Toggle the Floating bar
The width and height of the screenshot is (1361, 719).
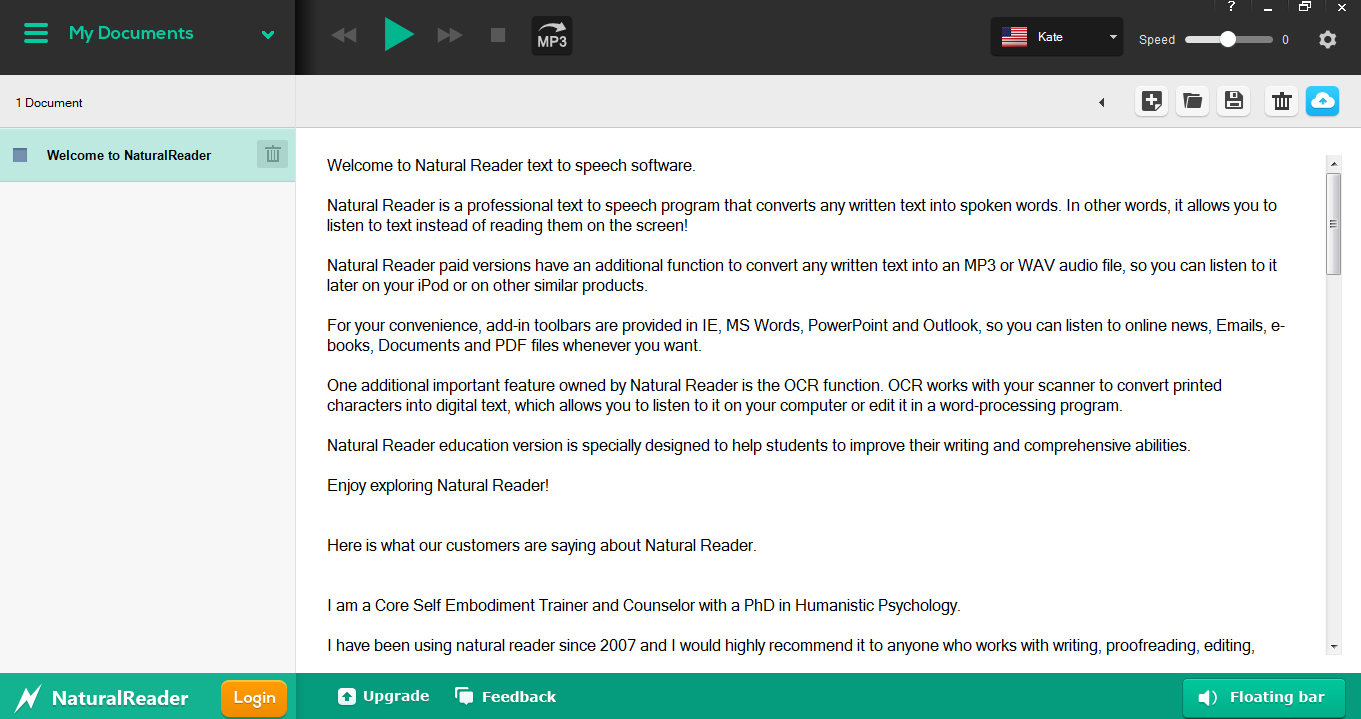[x=1263, y=697]
